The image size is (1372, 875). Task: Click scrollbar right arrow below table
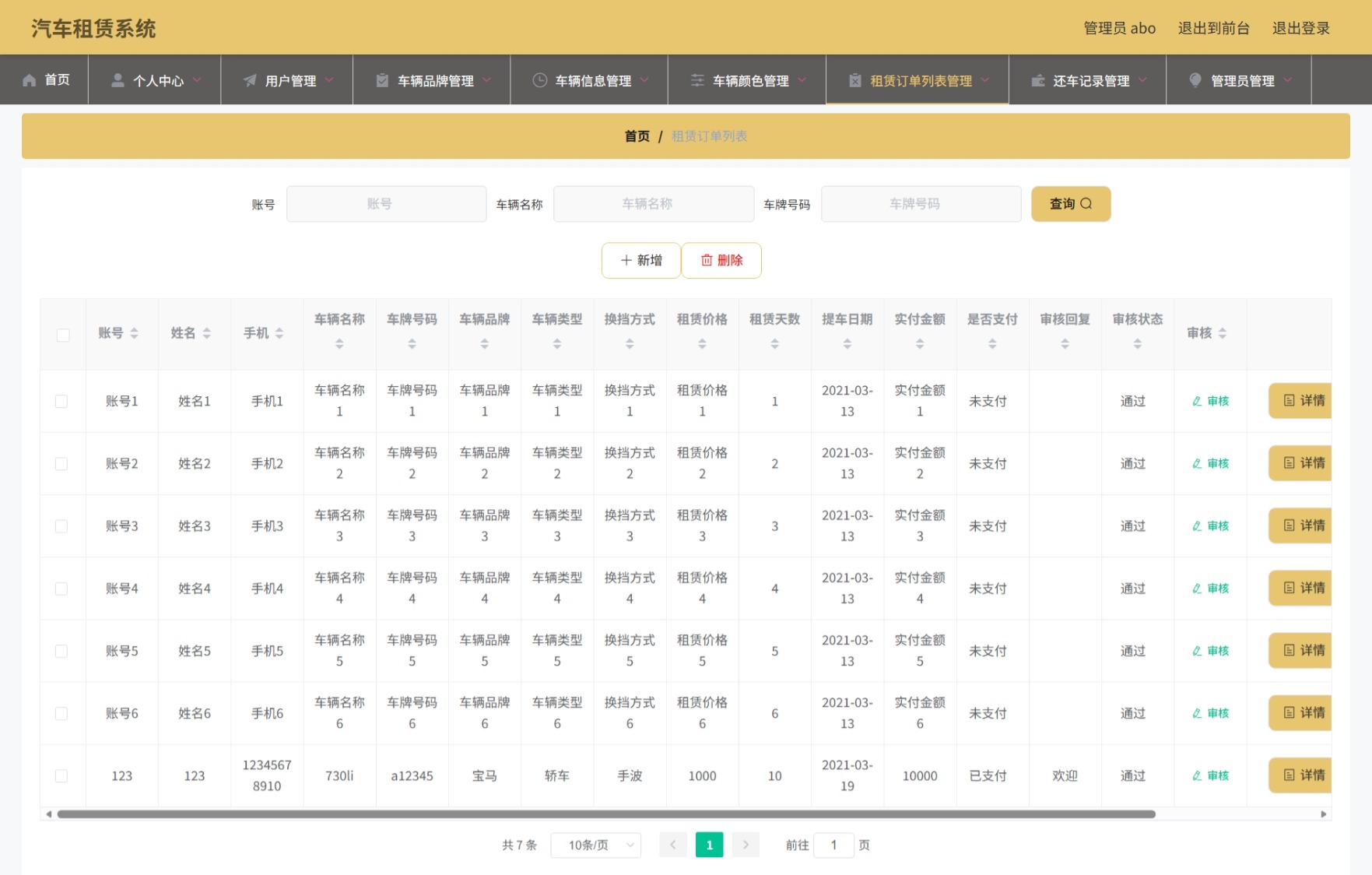click(x=1323, y=814)
